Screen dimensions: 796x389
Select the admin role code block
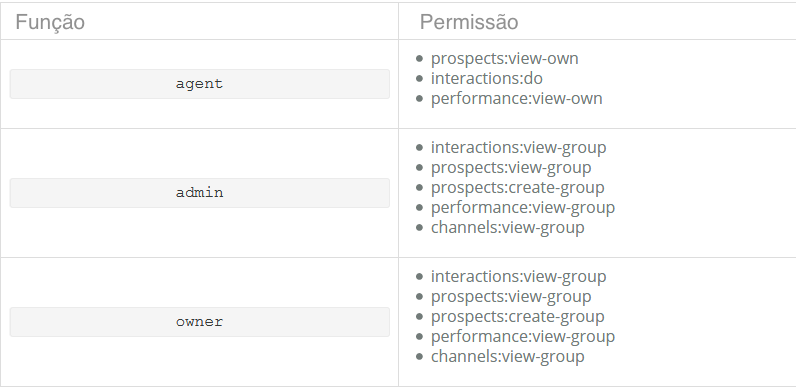point(200,193)
